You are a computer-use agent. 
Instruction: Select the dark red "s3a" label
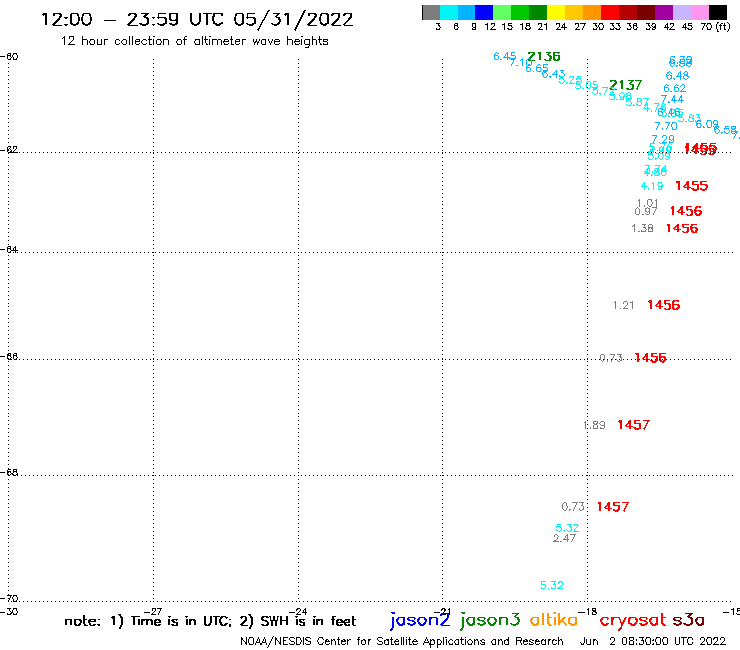click(x=689, y=620)
